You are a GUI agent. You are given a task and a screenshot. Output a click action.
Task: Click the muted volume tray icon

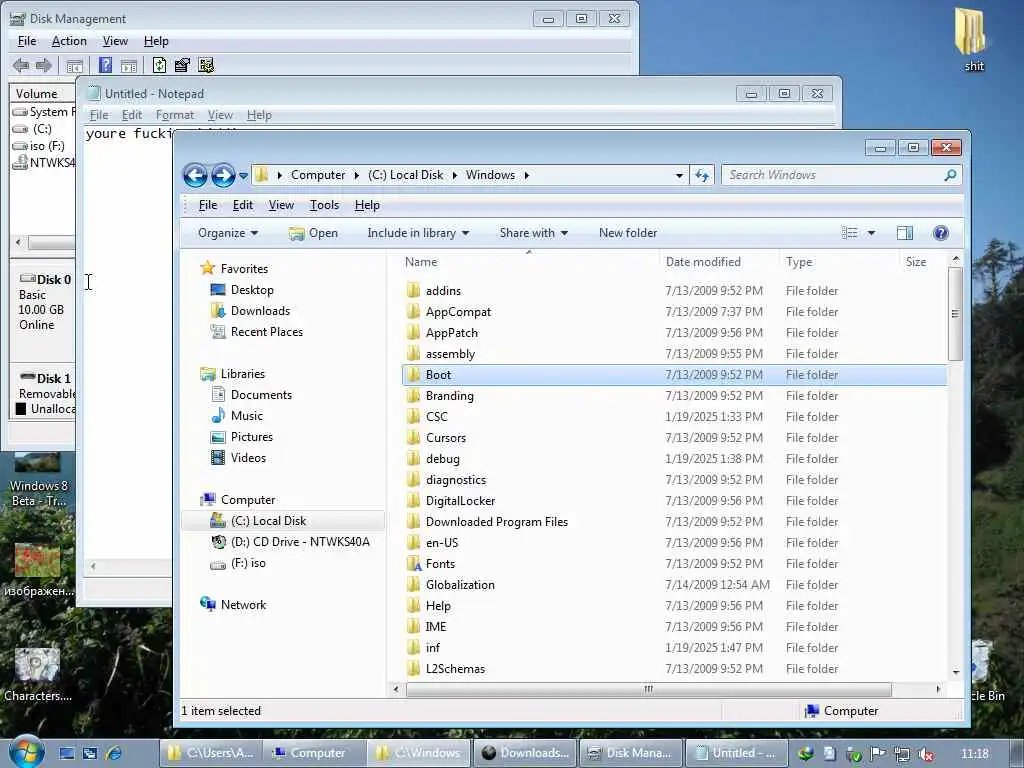click(925, 754)
